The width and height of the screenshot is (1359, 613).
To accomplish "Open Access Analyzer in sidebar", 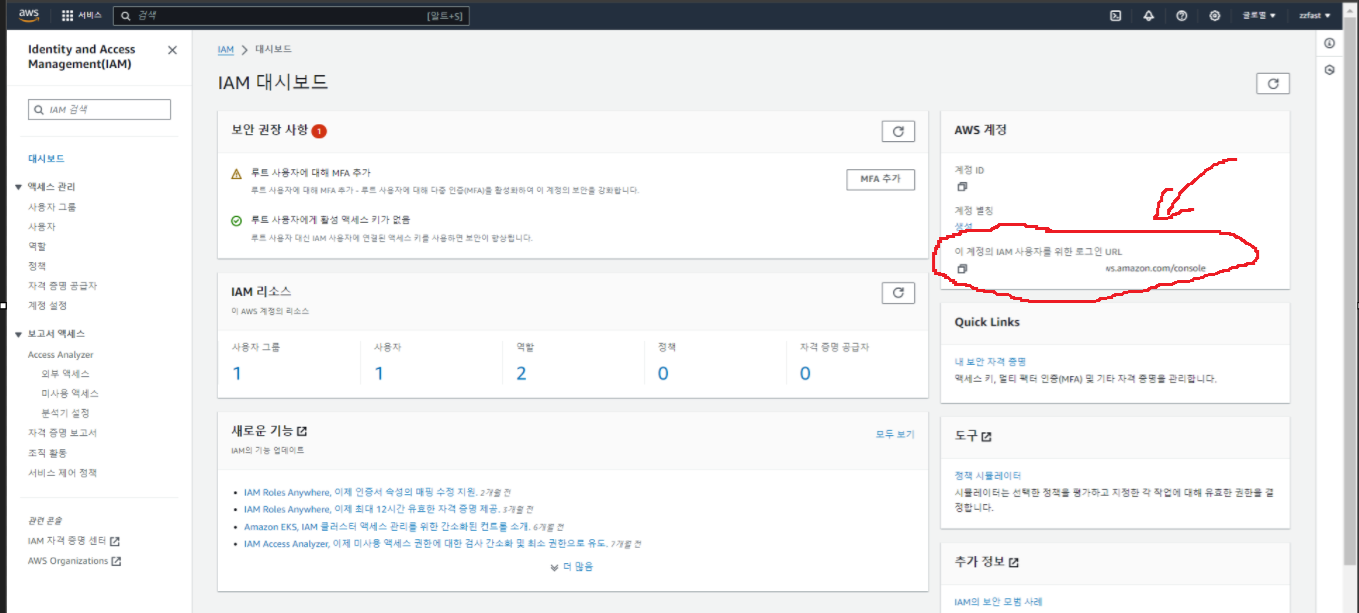I will point(60,355).
